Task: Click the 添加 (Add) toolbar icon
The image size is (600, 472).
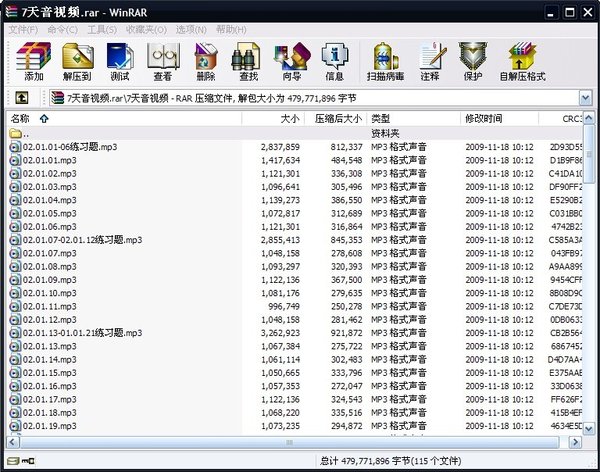Action: [x=34, y=61]
